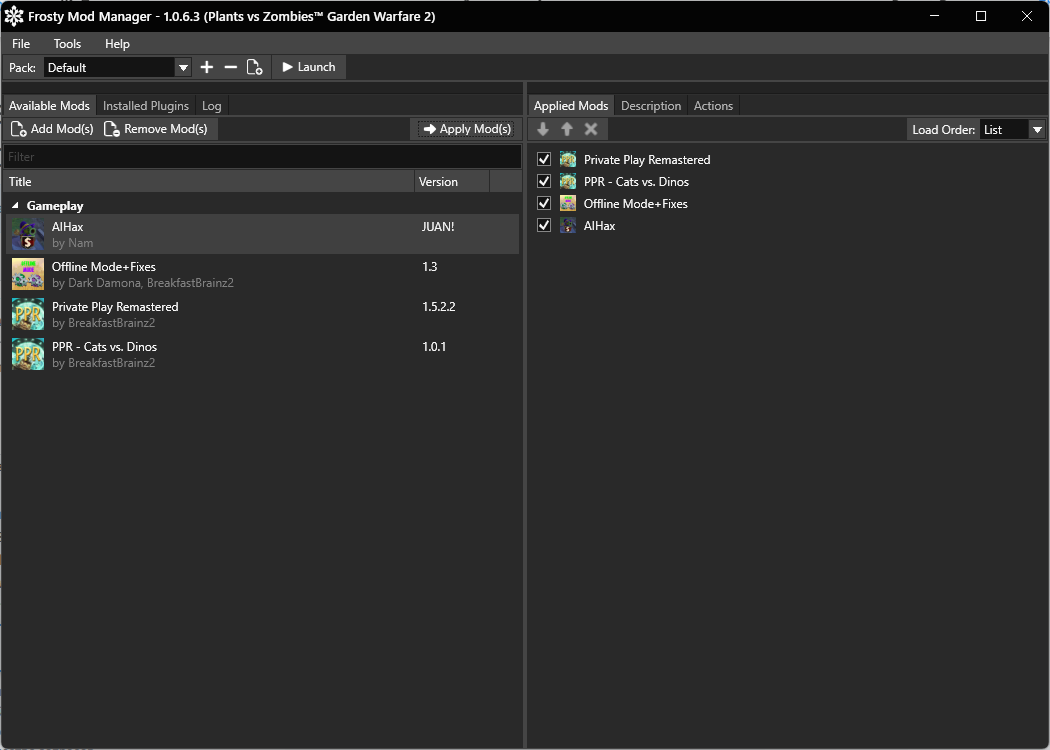The width and height of the screenshot is (1050, 750).
Task: Move selected applied mod down with arrow
Action: pos(543,129)
